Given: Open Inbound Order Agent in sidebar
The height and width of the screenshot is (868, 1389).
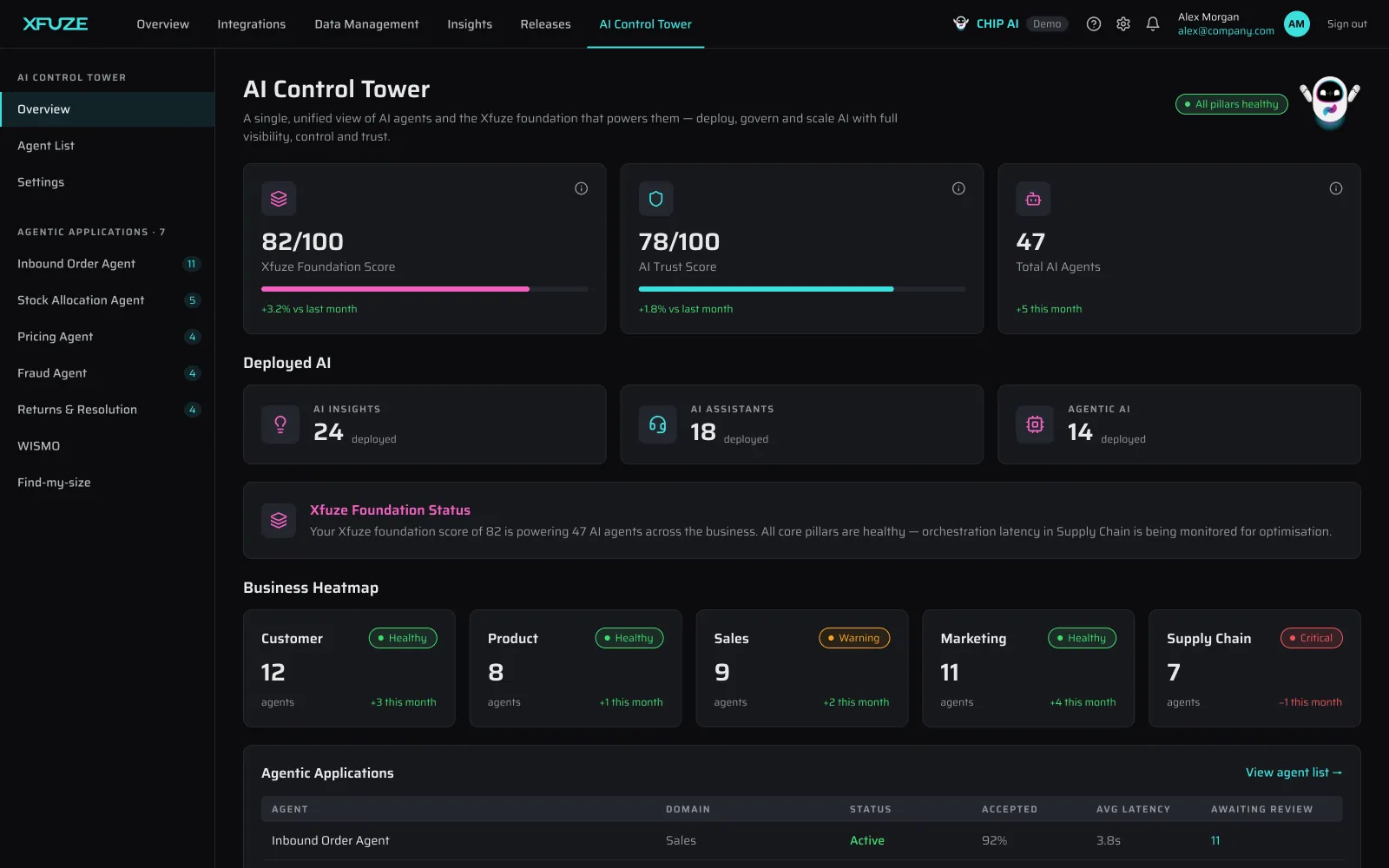Looking at the screenshot, I should click(108, 264).
